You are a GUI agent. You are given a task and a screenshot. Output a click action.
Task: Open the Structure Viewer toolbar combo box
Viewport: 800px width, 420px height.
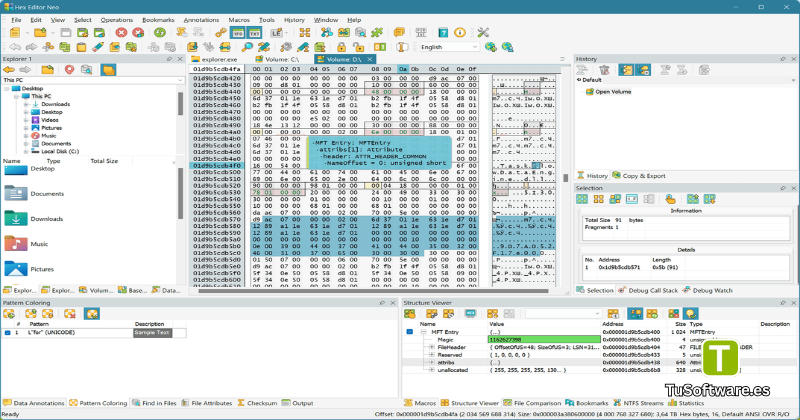(x=563, y=313)
